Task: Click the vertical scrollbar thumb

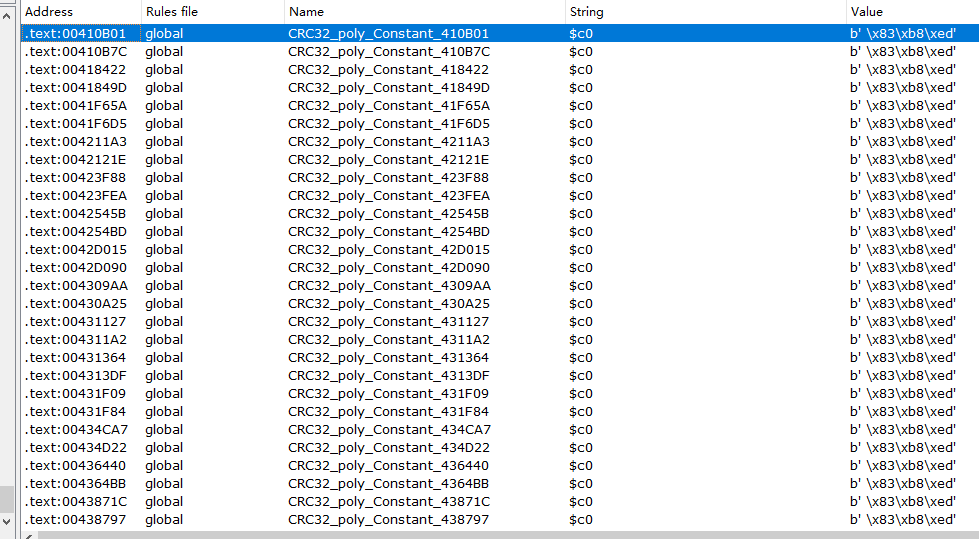Action: [6, 500]
